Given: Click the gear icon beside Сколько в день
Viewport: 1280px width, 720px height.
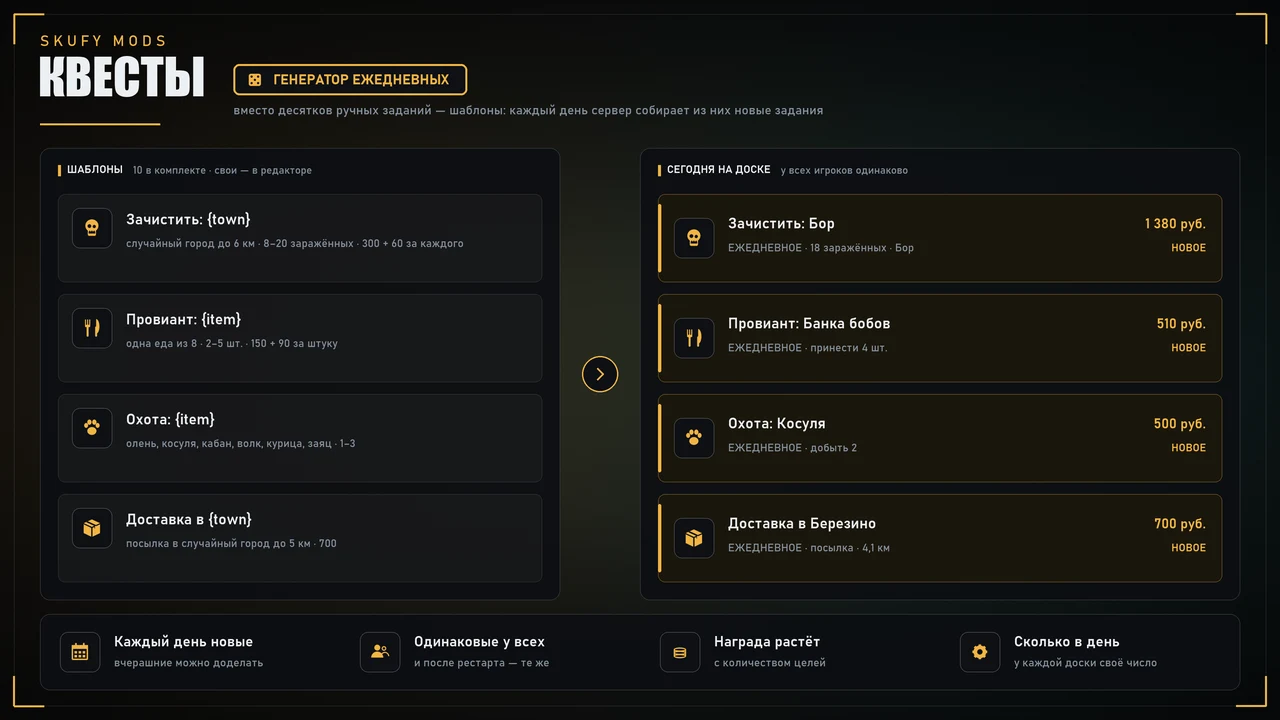Looking at the screenshot, I should (980, 652).
